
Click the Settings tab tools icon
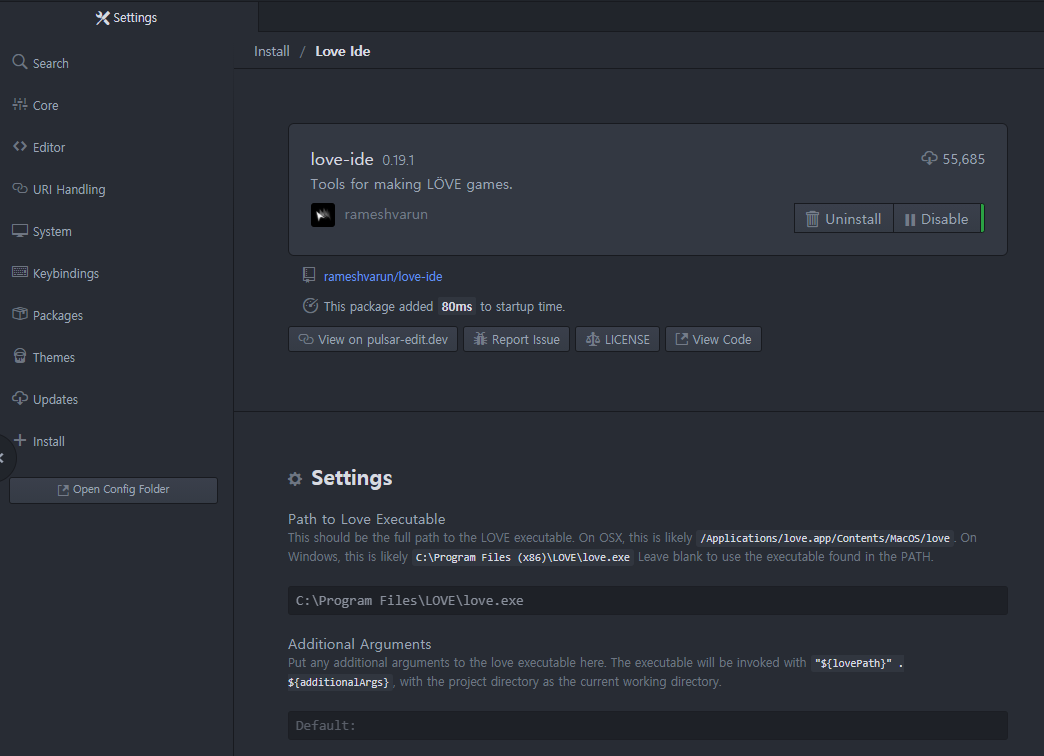[103, 18]
